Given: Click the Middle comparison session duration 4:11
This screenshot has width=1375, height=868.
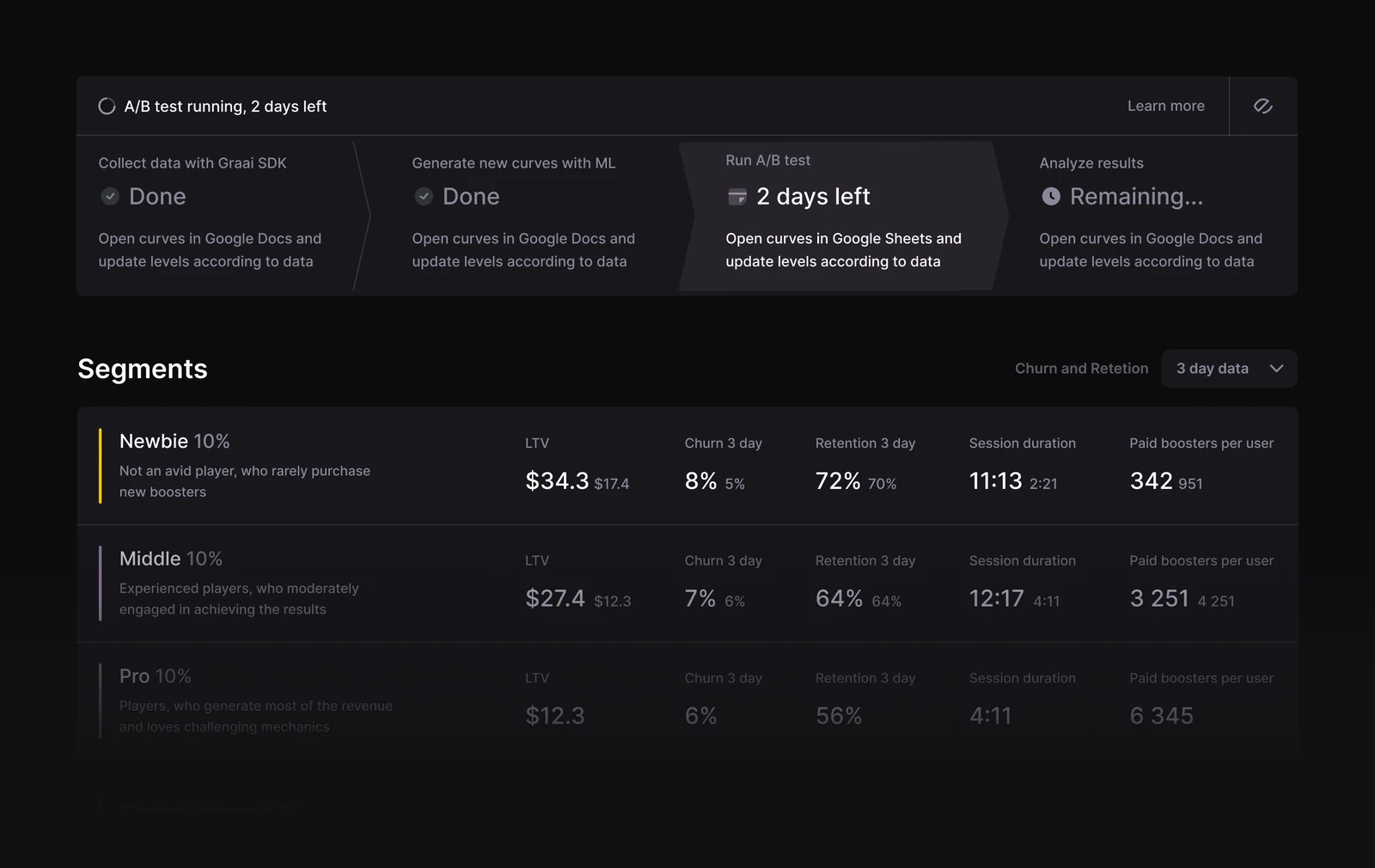Looking at the screenshot, I should [x=1047, y=601].
